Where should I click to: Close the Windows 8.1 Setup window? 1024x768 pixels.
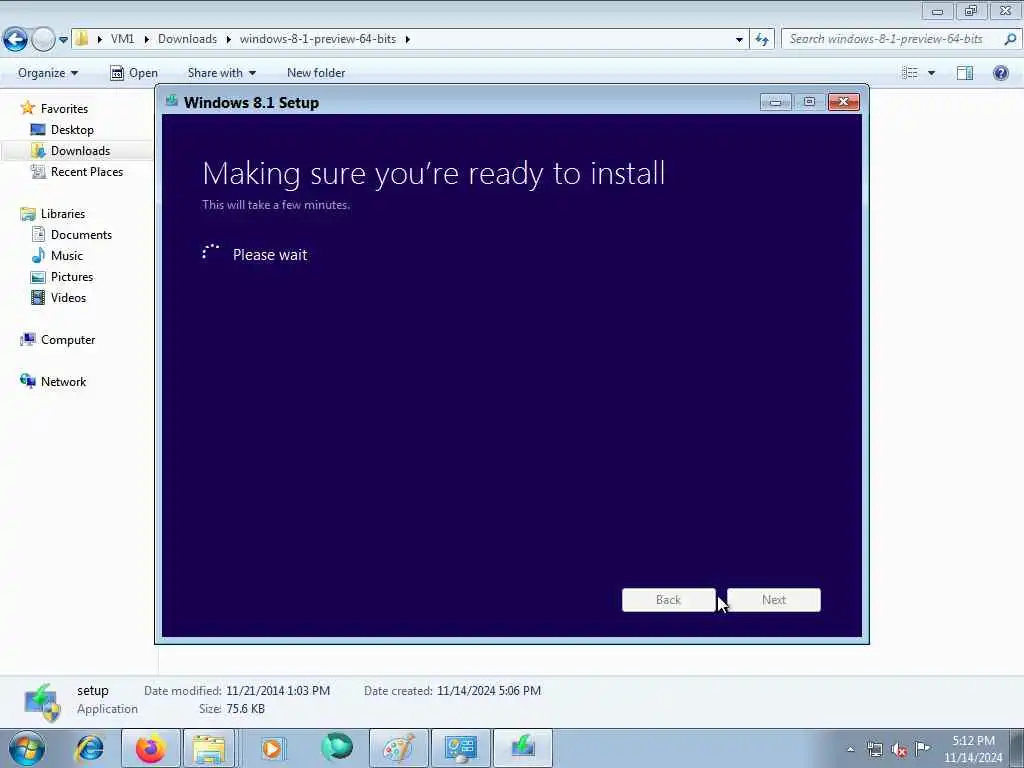(x=844, y=102)
